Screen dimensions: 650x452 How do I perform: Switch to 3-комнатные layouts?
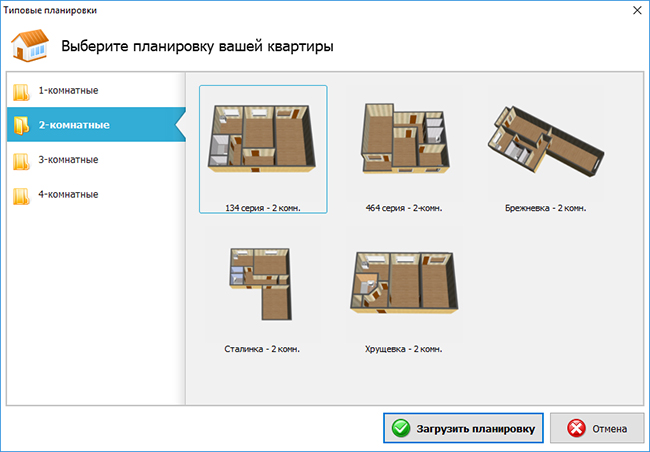tap(96, 160)
